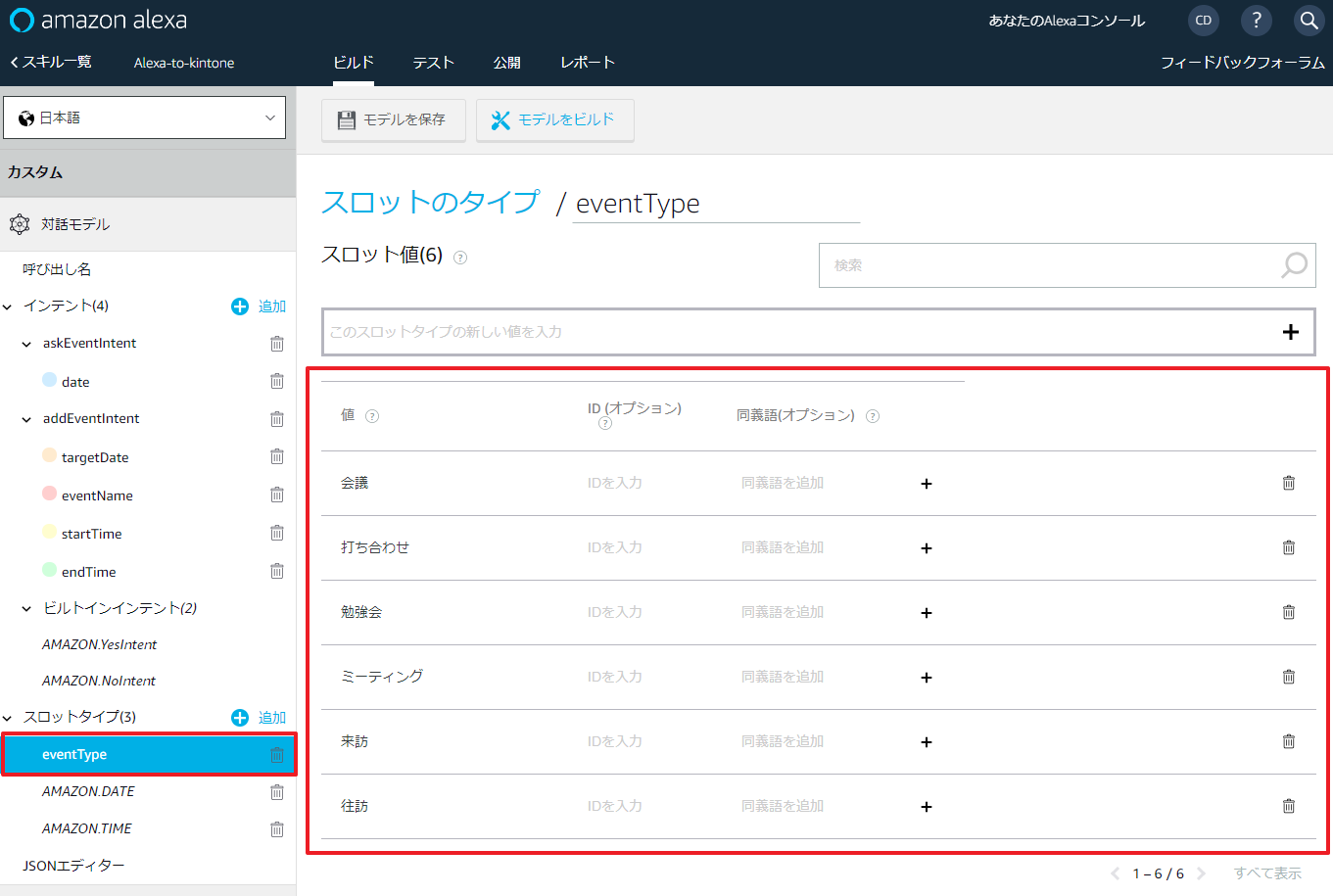Open the help question mark icon

pyautogui.click(x=1257, y=20)
